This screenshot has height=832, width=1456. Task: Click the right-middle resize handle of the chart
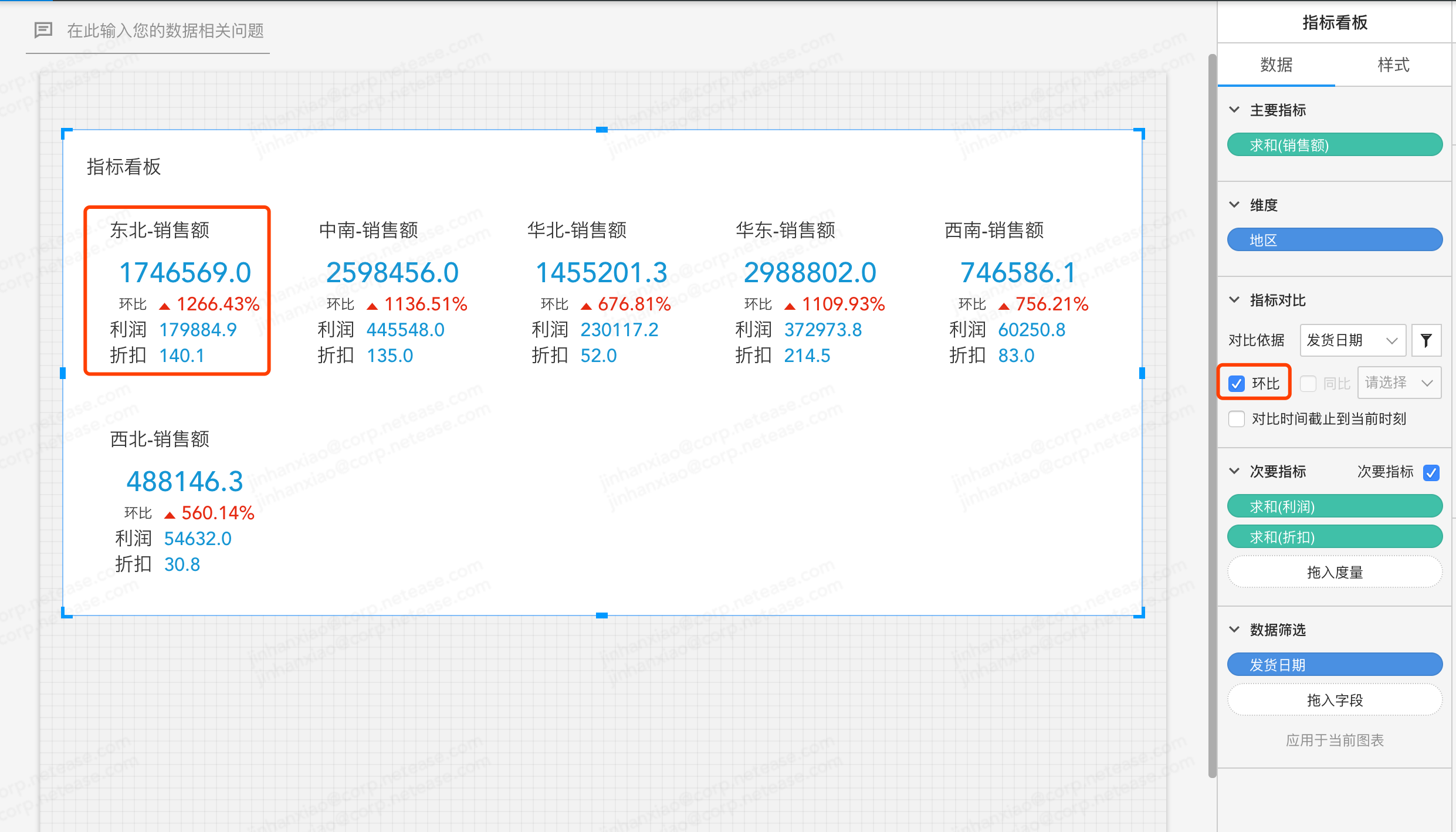click(1142, 373)
